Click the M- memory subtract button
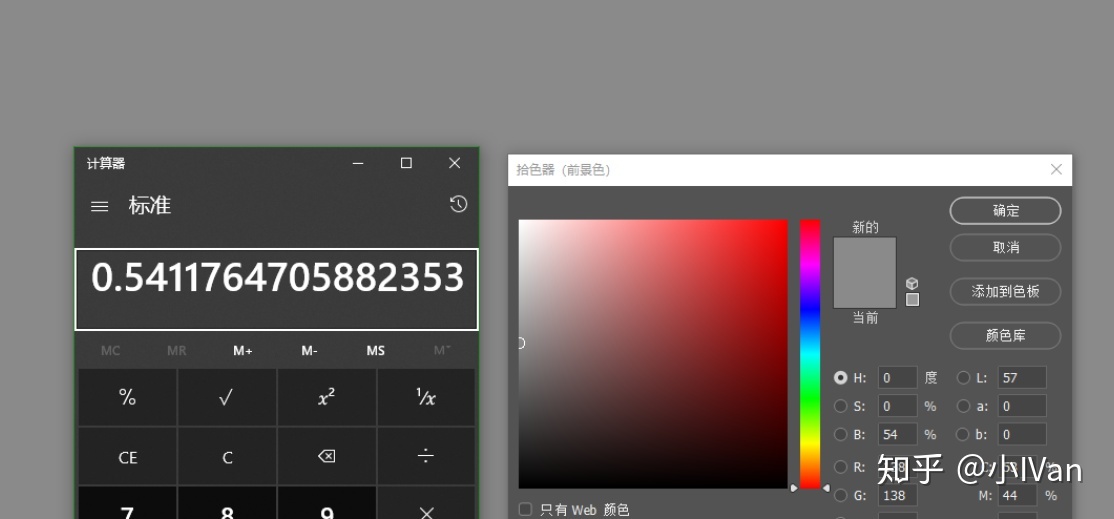The image size is (1114, 519). click(309, 351)
